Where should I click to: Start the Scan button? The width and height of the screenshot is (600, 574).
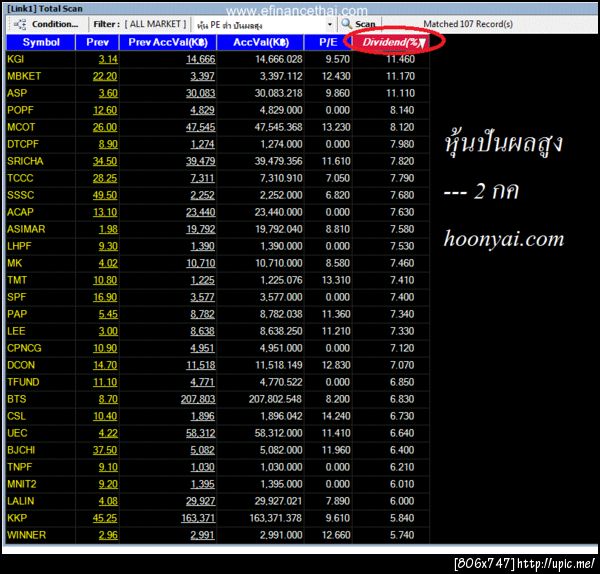click(x=359, y=24)
